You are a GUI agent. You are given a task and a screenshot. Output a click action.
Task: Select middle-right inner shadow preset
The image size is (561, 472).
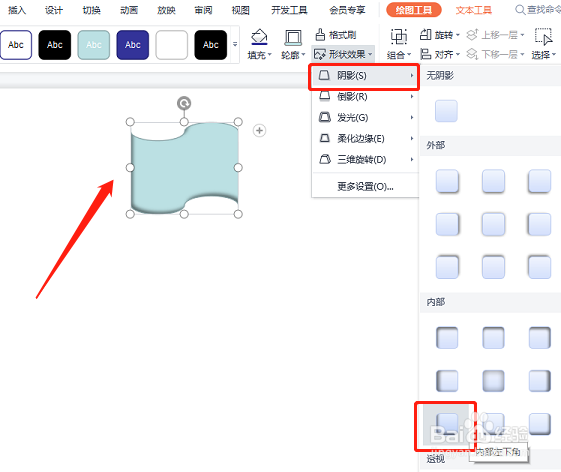tap(540, 381)
